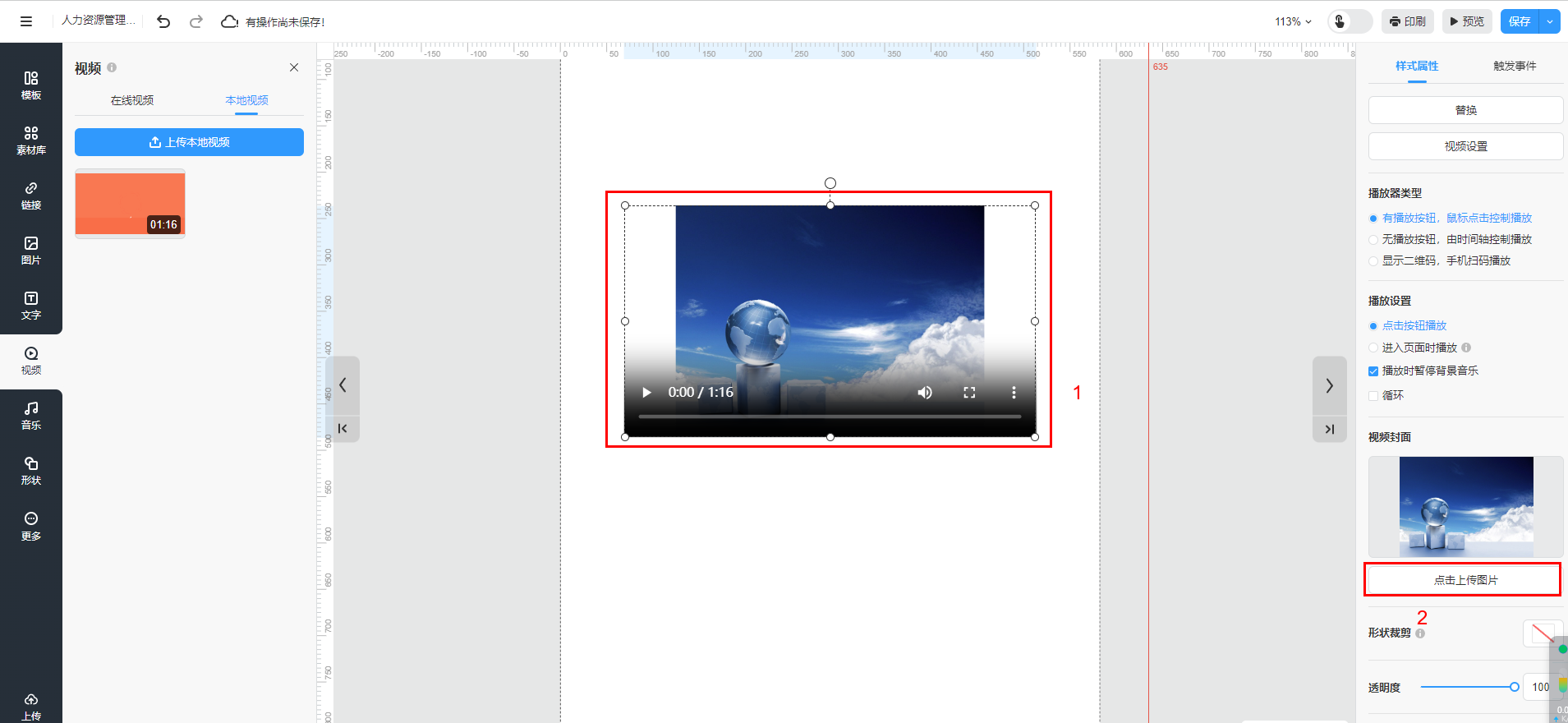Collapse the left panel with chevron arrow
The height and width of the screenshot is (723, 1568).
click(x=343, y=385)
